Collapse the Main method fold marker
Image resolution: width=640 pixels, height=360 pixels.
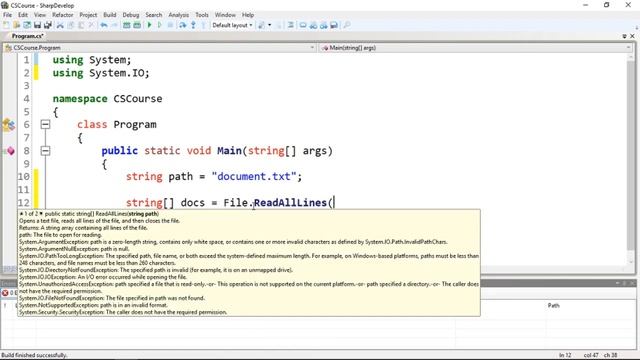point(45,151)
